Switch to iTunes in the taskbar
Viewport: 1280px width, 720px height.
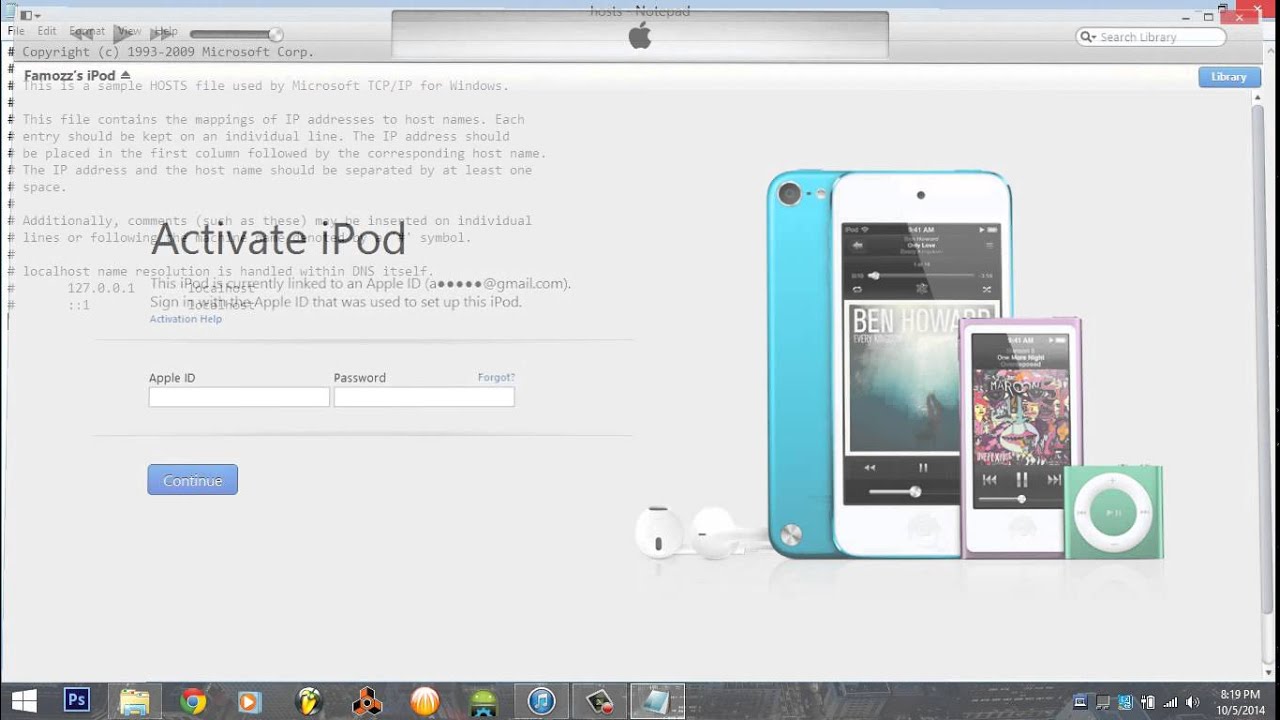[x=541, y=701]
